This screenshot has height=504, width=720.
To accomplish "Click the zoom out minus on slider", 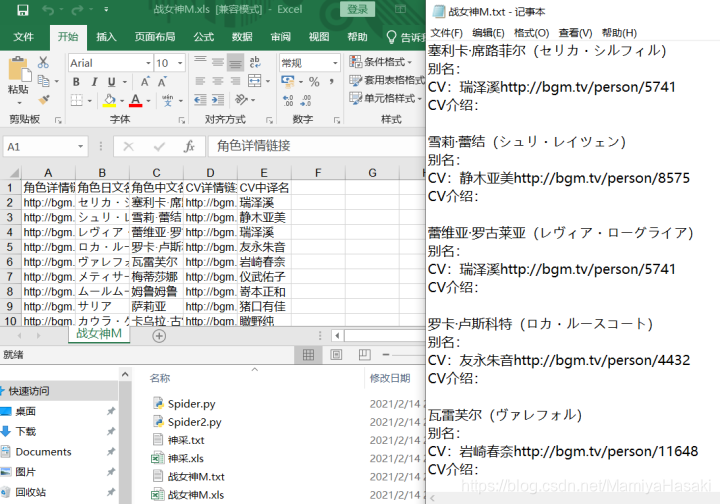I will click(386, 354).
